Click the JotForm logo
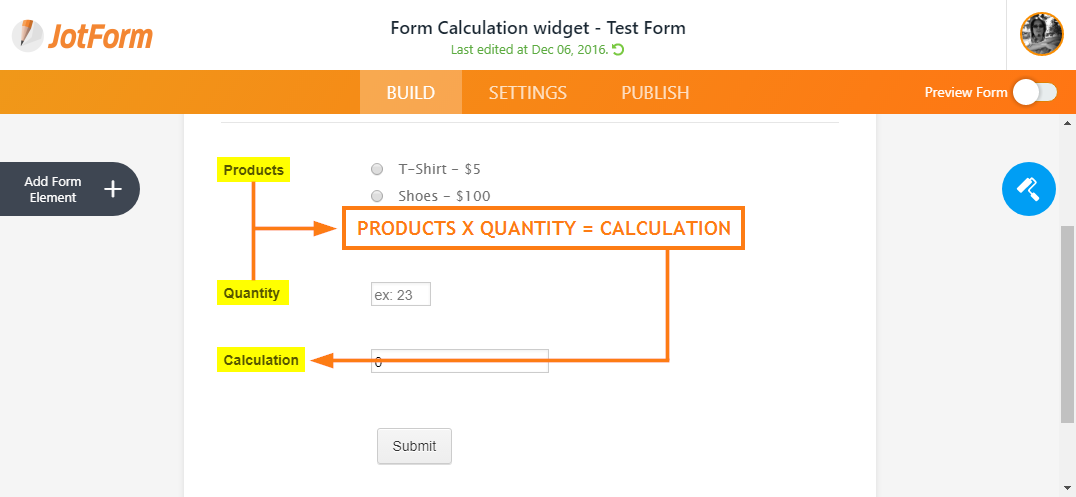1076x497 pixels. click(x=83, y=35)
